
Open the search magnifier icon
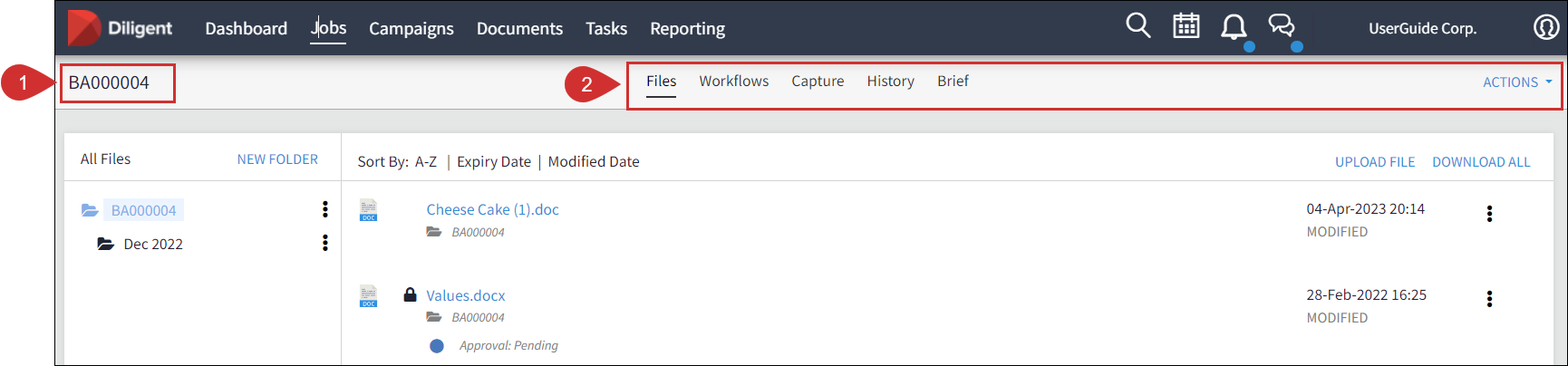[x=1138, y=25]
